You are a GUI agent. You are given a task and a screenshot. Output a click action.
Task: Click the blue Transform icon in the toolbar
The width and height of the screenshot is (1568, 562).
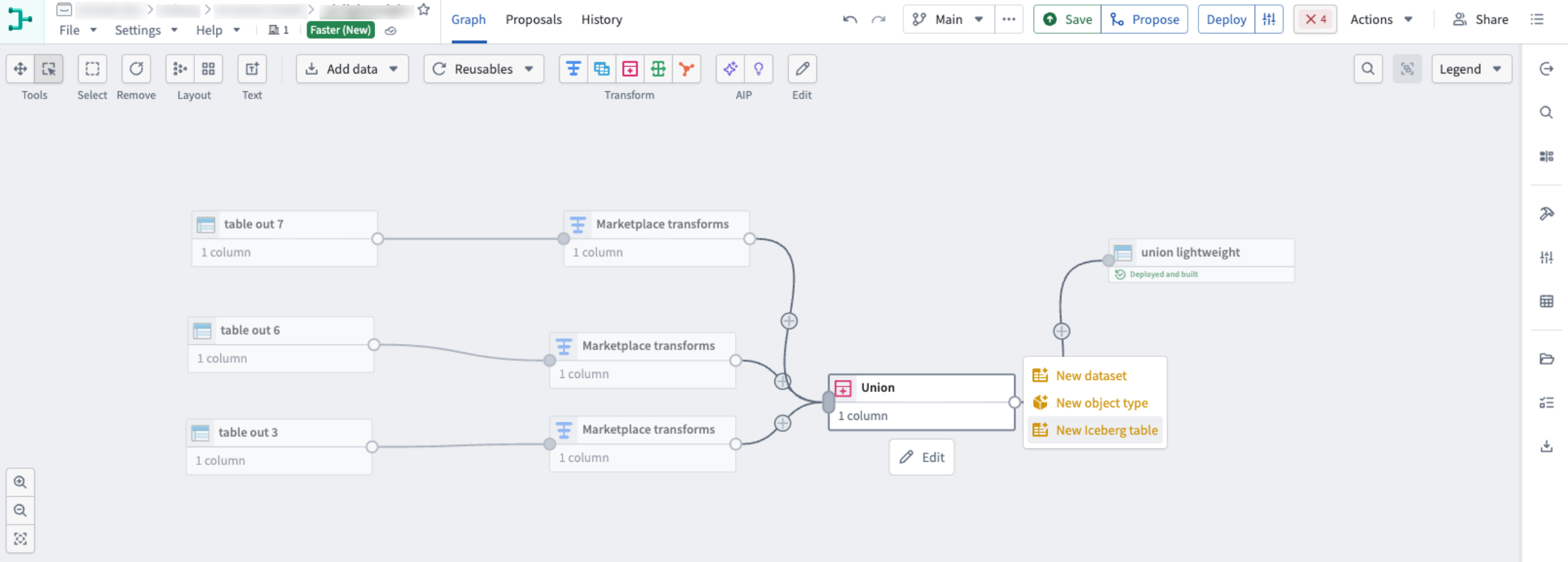tap(573, 69)
